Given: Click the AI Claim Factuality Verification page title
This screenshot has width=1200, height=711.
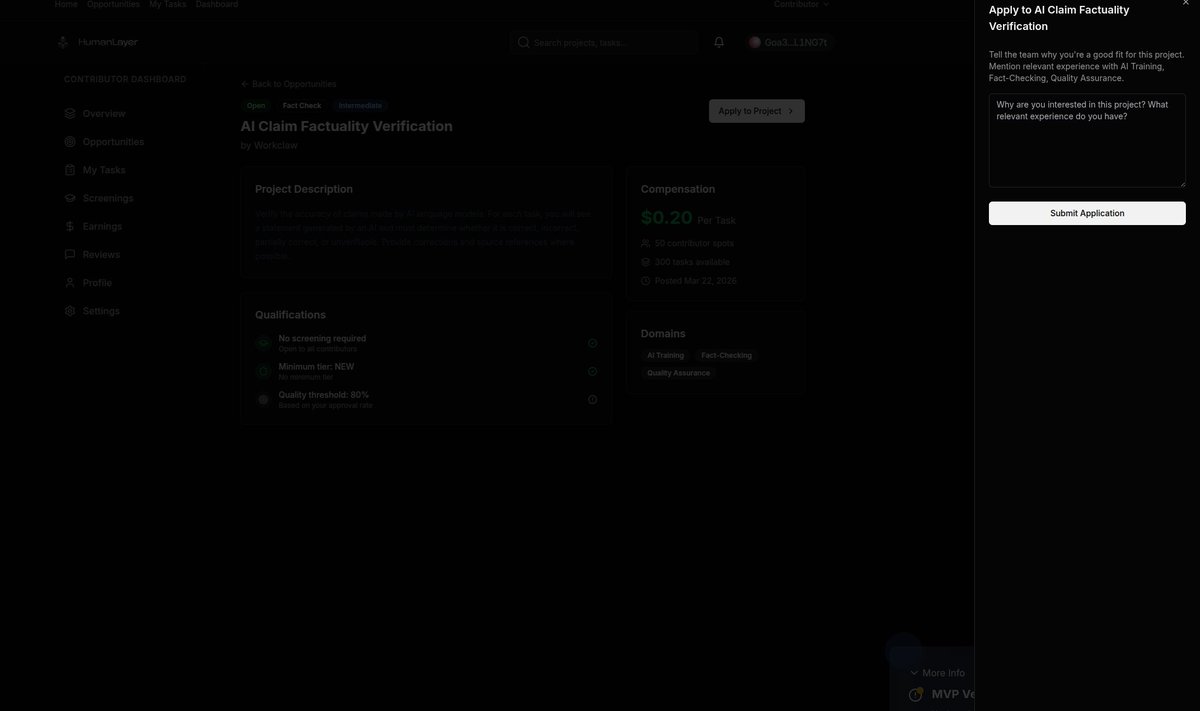Looking at the screenshot, I should 346,126.
